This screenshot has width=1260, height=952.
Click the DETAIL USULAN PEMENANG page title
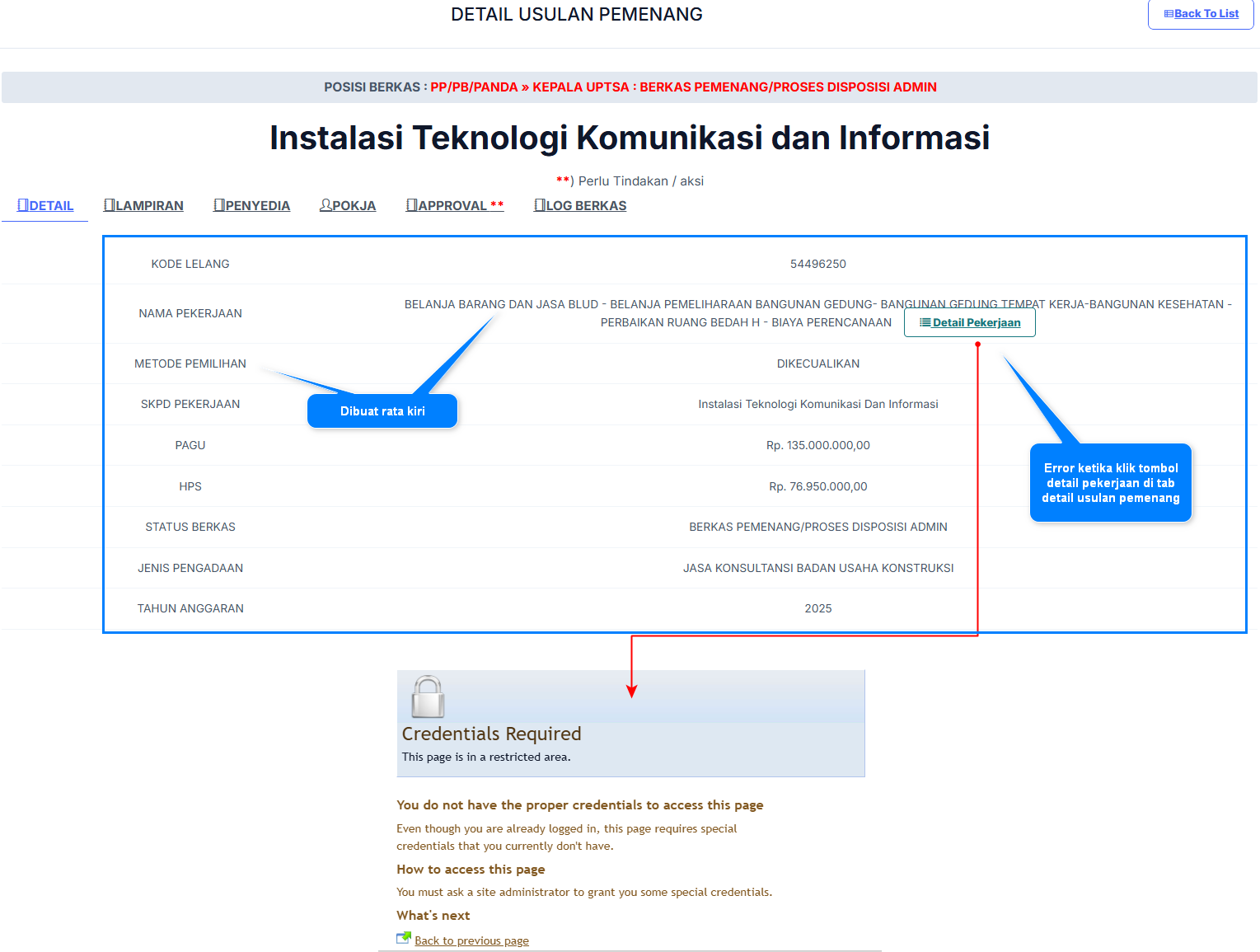tap(577, 15)
